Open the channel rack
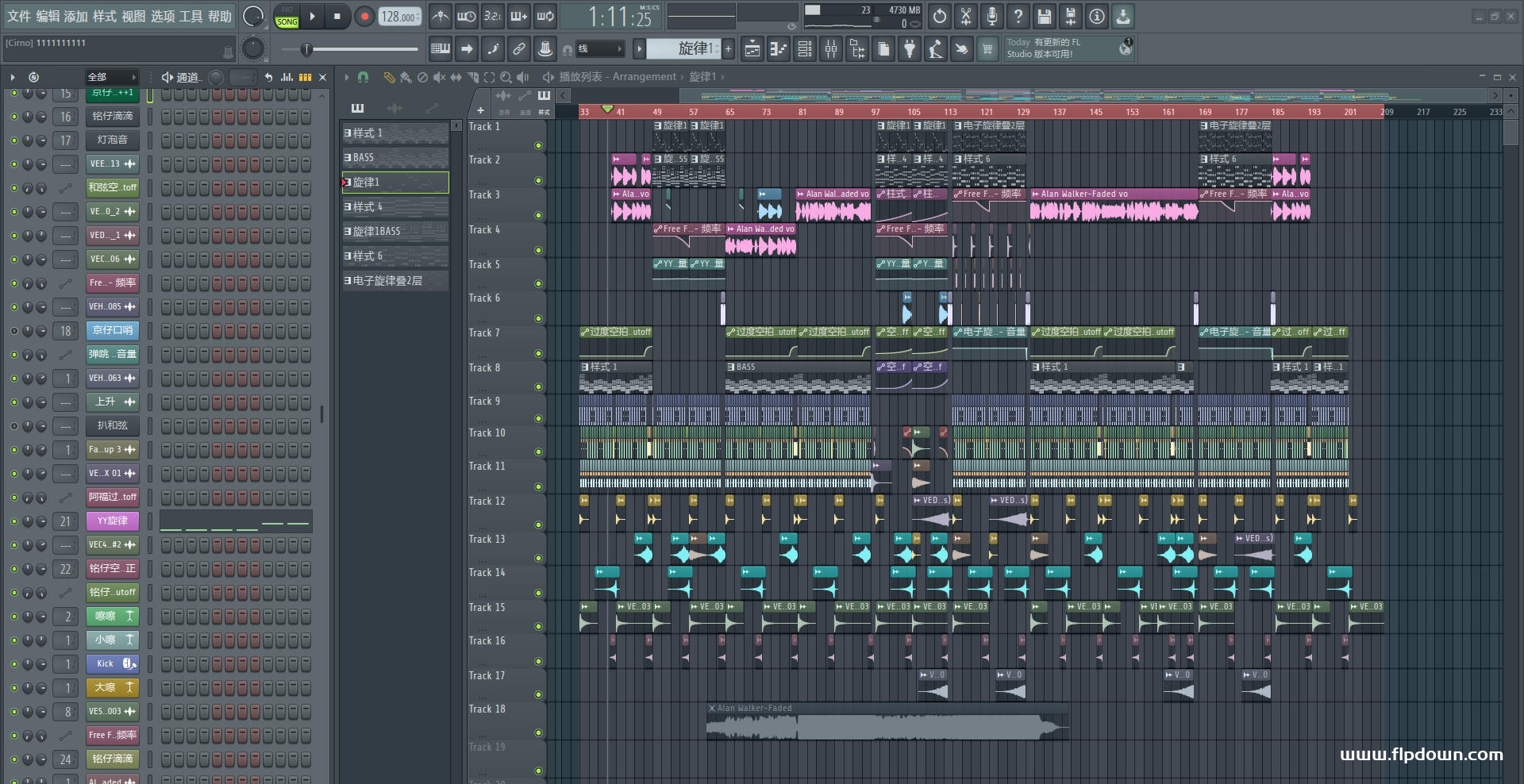The width and height of the screenshot is (1524, 784). 805,49
